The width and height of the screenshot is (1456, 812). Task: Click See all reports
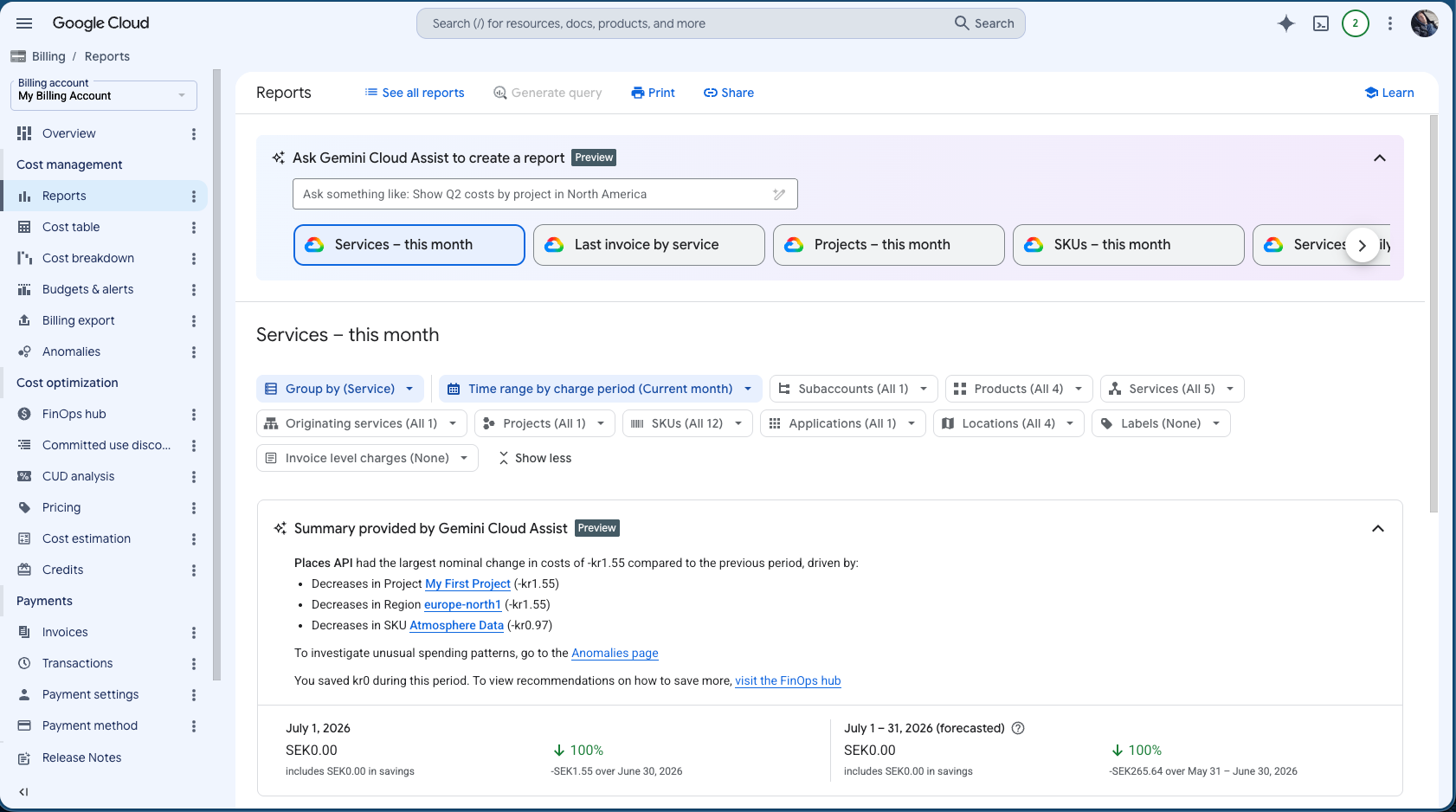[415, 93]
